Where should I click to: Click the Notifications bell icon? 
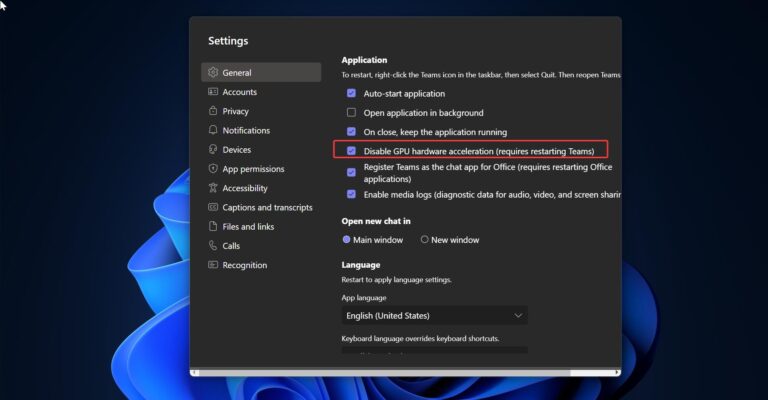tap(213, 130)
